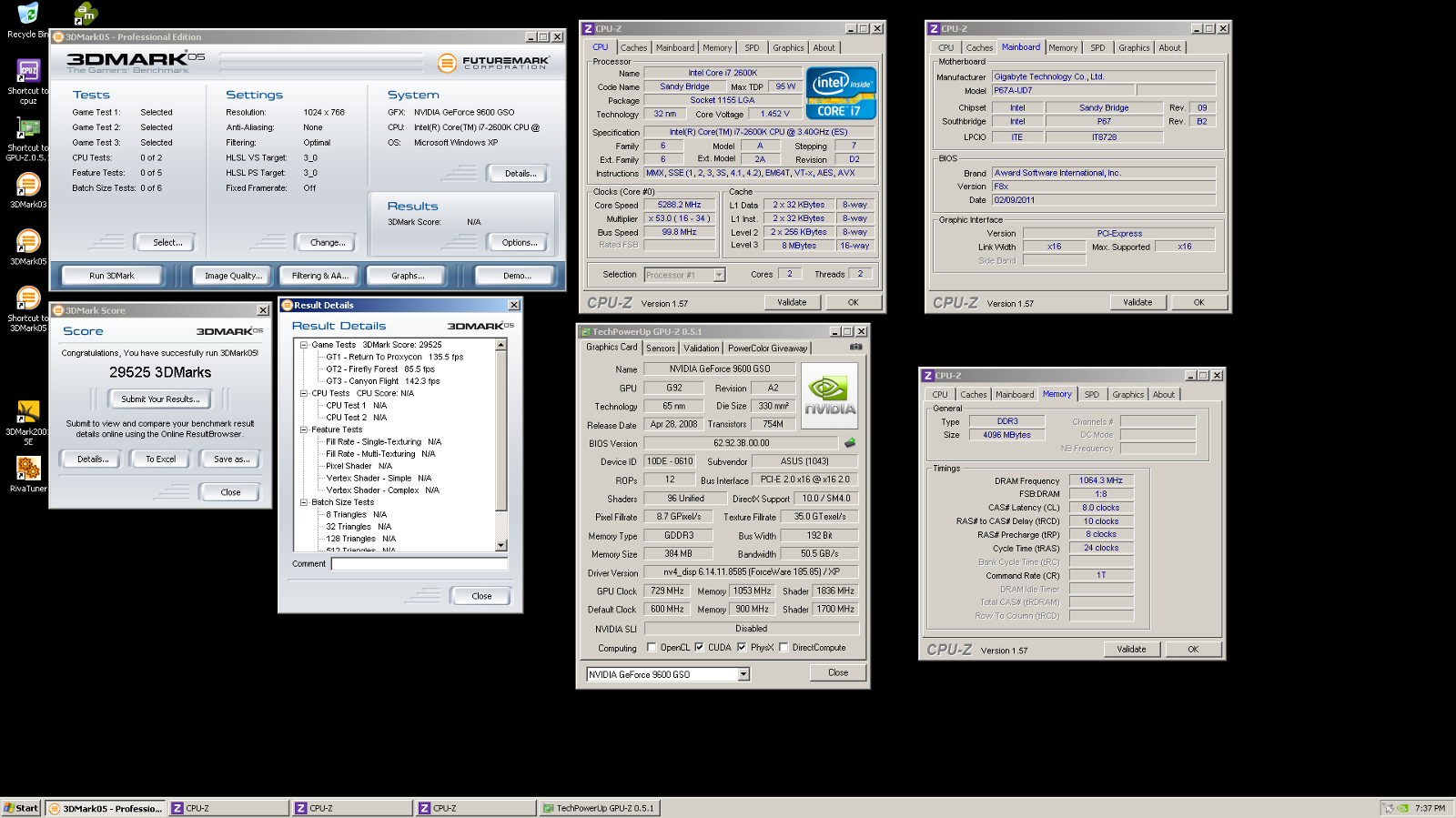This screenshot has width=1456, height=818.
Task: Click the Close button in GPU-Z
Action: pyautogui.click(x=838, y=672)
